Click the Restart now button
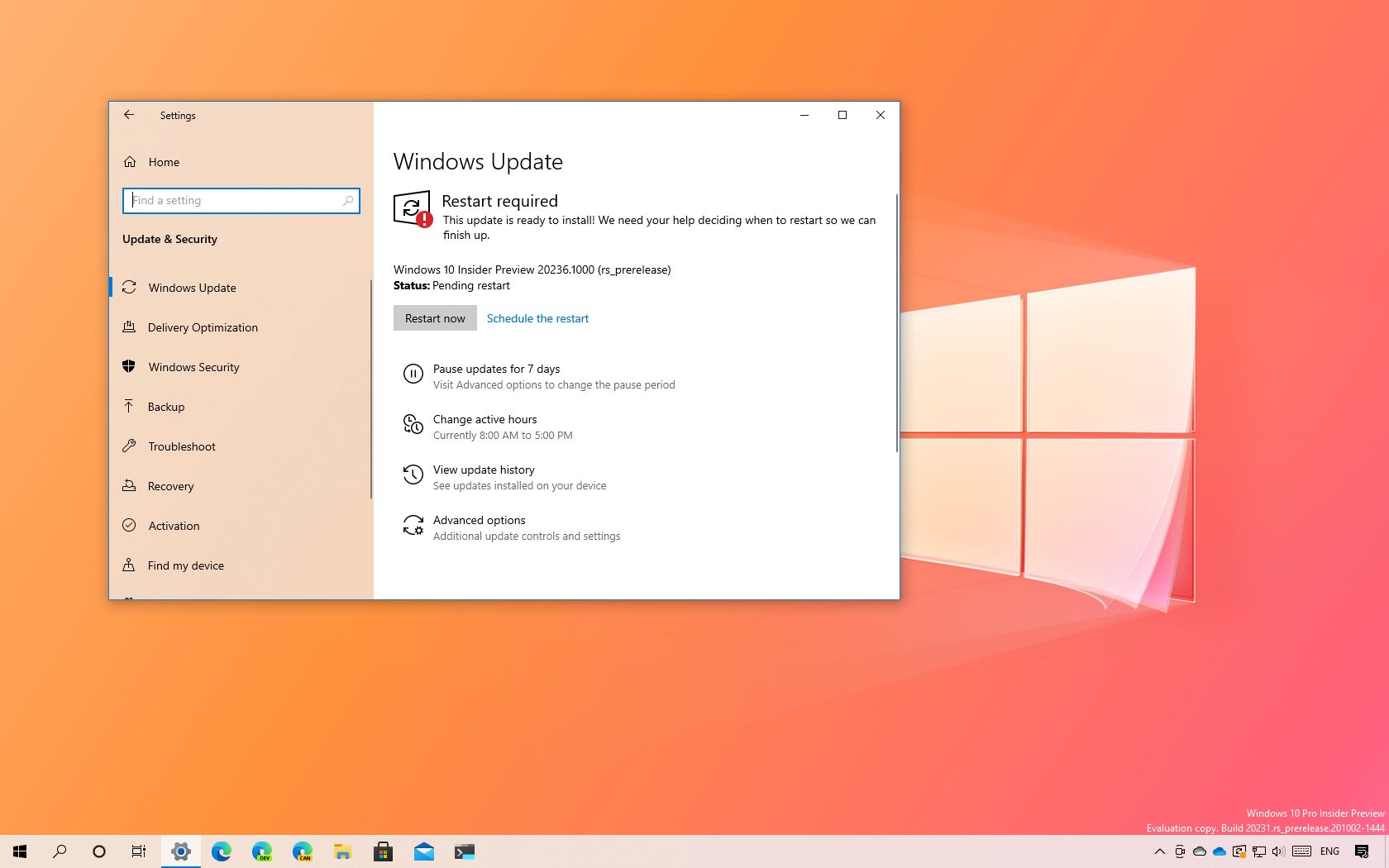Viewport: 1389px width, 868px height. [434, 317]
